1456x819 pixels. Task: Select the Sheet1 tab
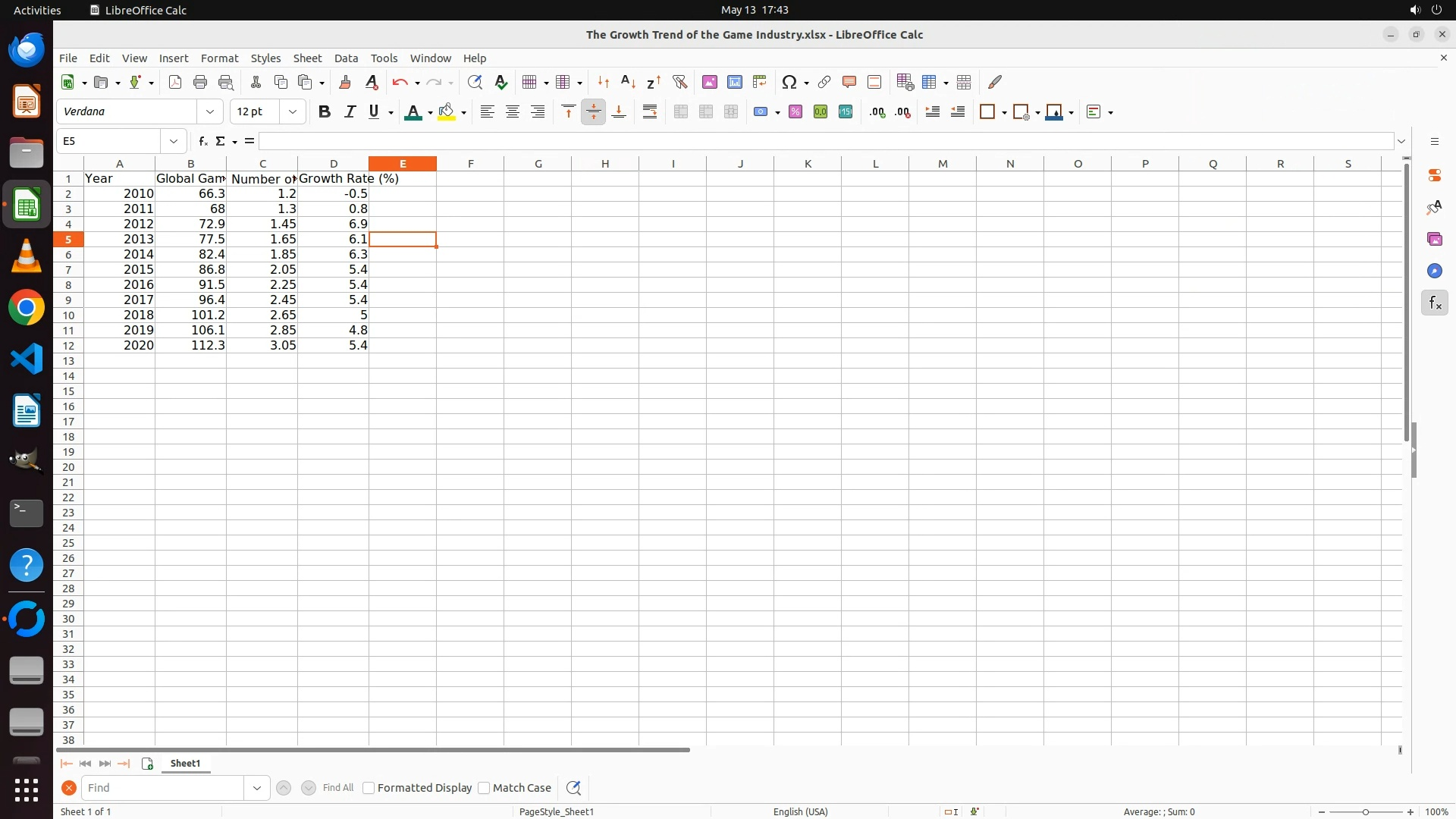(x=185, y=764)
